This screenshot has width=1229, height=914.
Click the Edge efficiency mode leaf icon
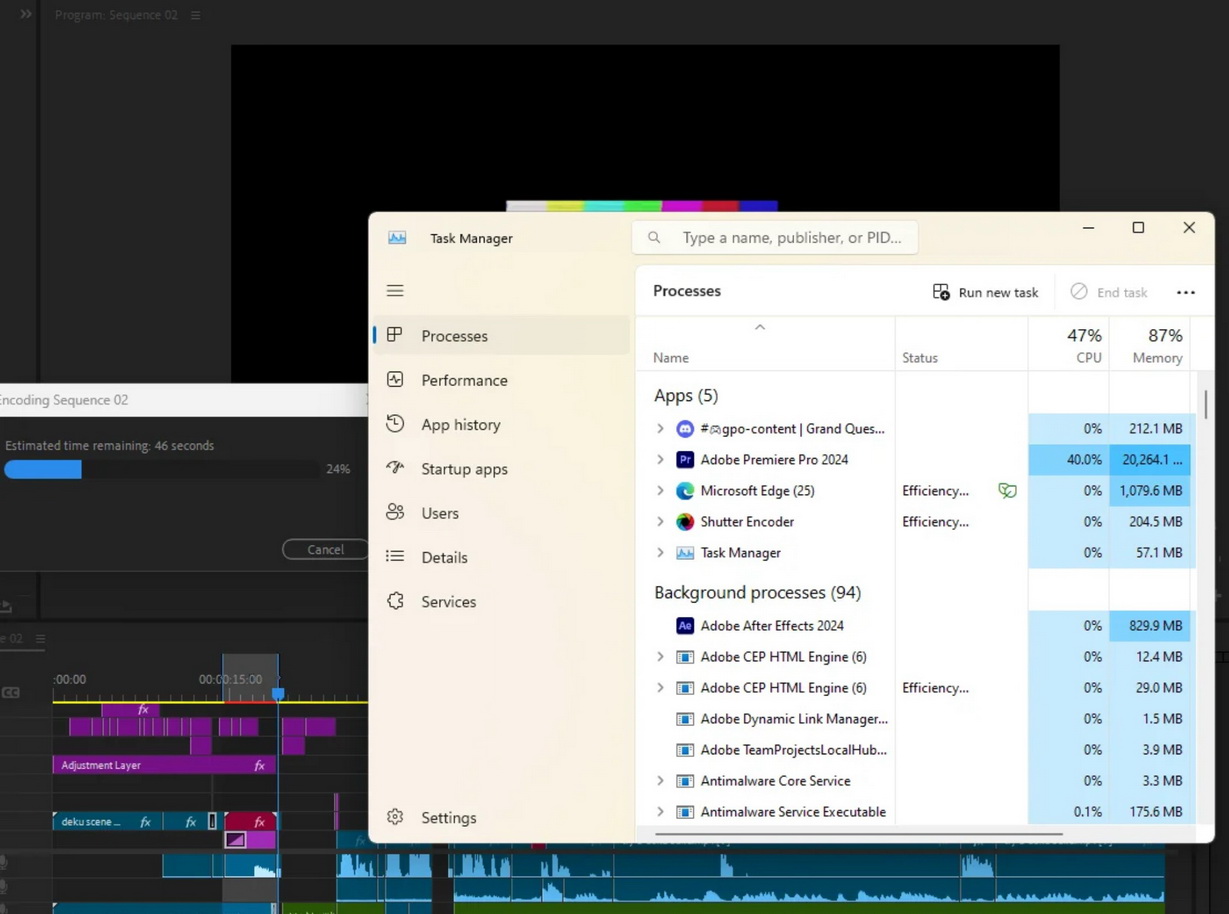pyautogui.click(x=1007, y=491)
